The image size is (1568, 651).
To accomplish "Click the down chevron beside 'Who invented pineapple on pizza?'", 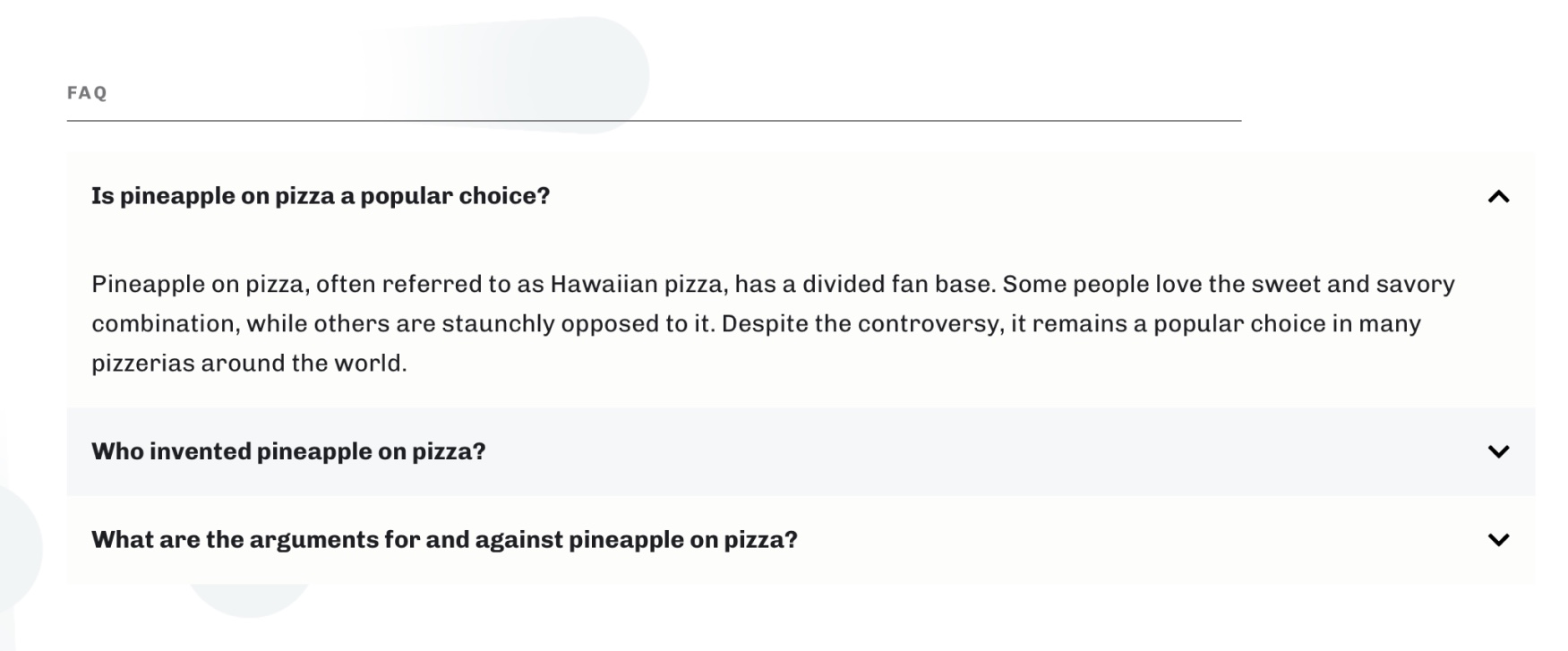I will (x=1498, y=451).
